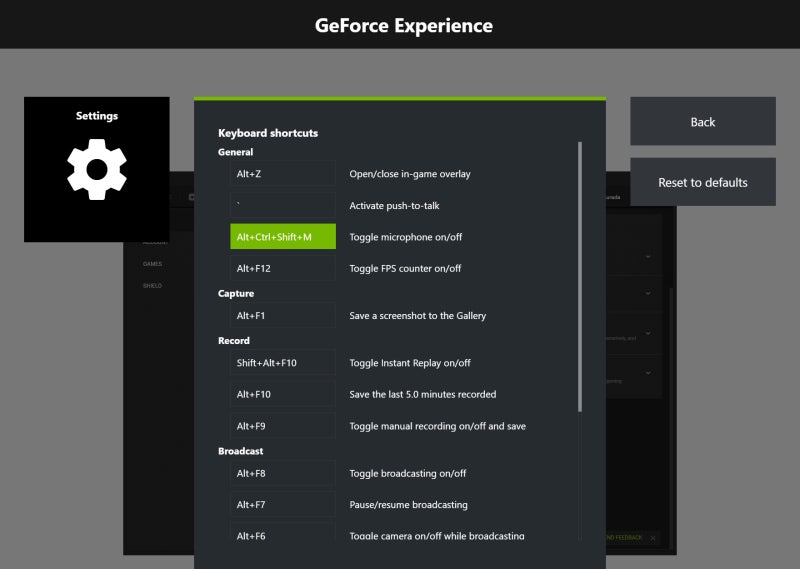Edit the Alt+Z overlay shortcut field
The image size is (800, 569).
(x=283, y=174)
